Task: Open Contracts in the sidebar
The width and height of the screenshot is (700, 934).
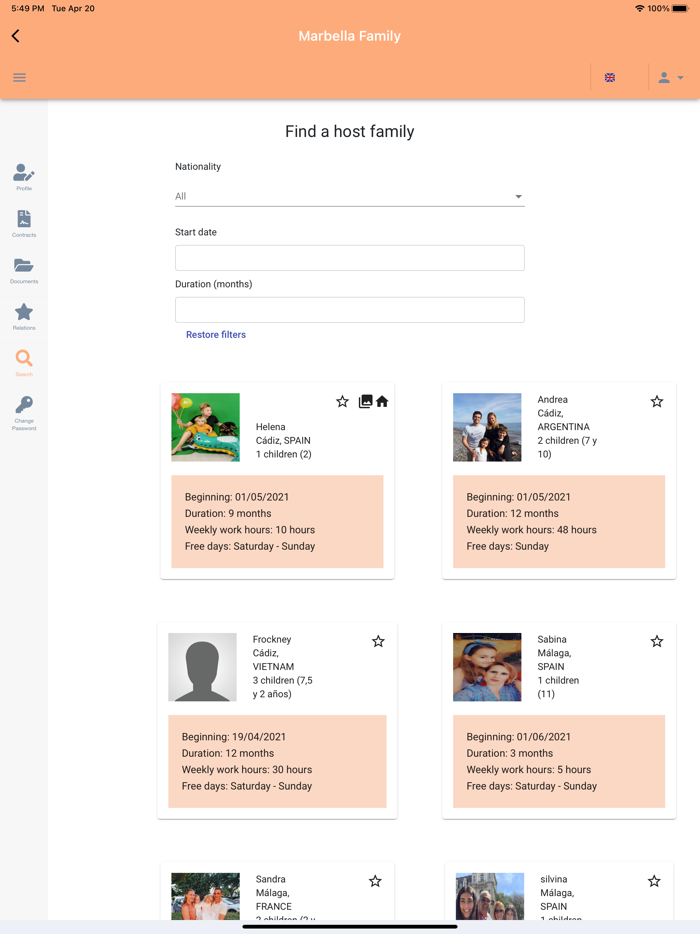Action: tap(24, 223)
